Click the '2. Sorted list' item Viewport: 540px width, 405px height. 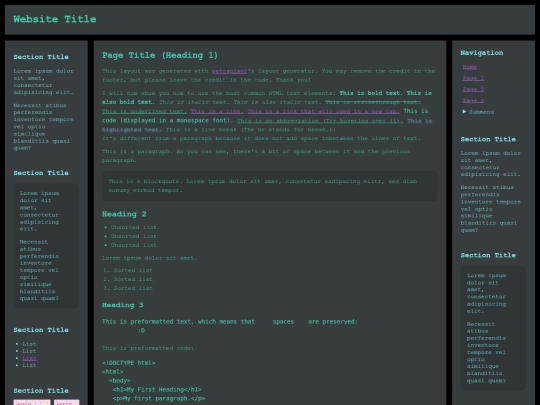(128, 279)
